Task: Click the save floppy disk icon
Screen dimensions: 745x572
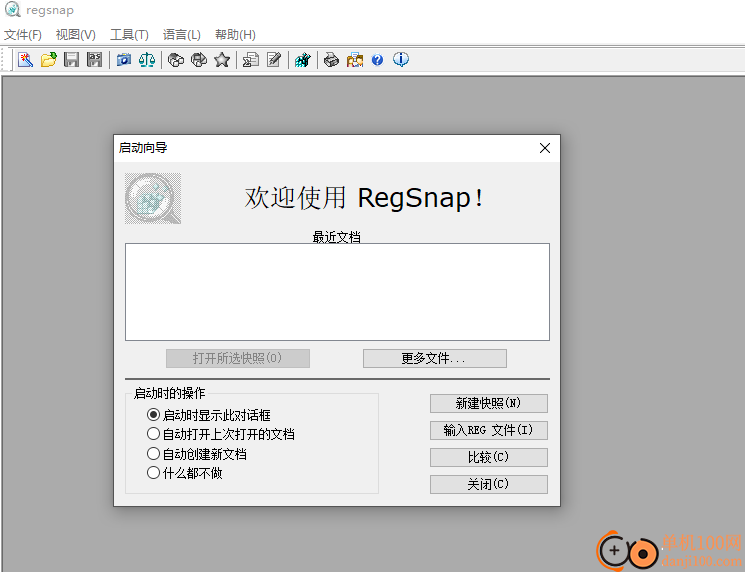Action: coord(71,60)
